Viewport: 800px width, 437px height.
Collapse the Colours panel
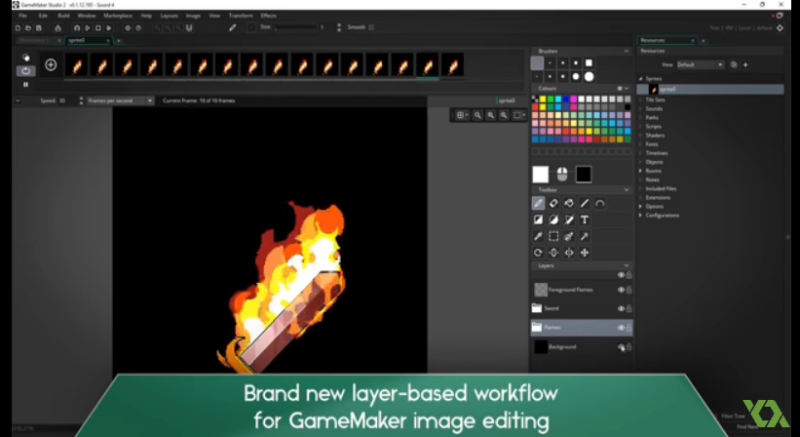(627, 89)
